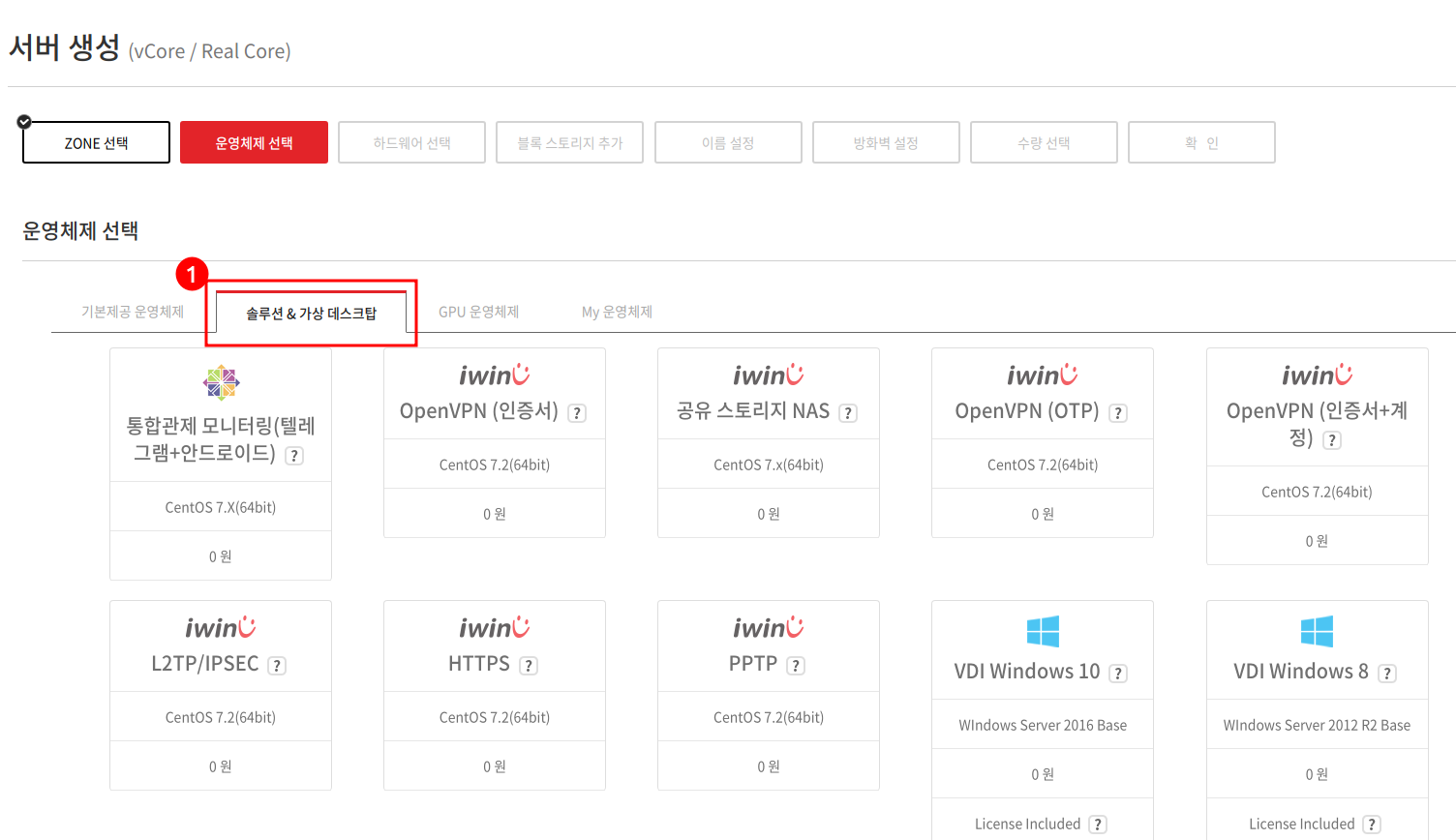Click the iwinv logo on the HTTPS card

pos(495,627)
